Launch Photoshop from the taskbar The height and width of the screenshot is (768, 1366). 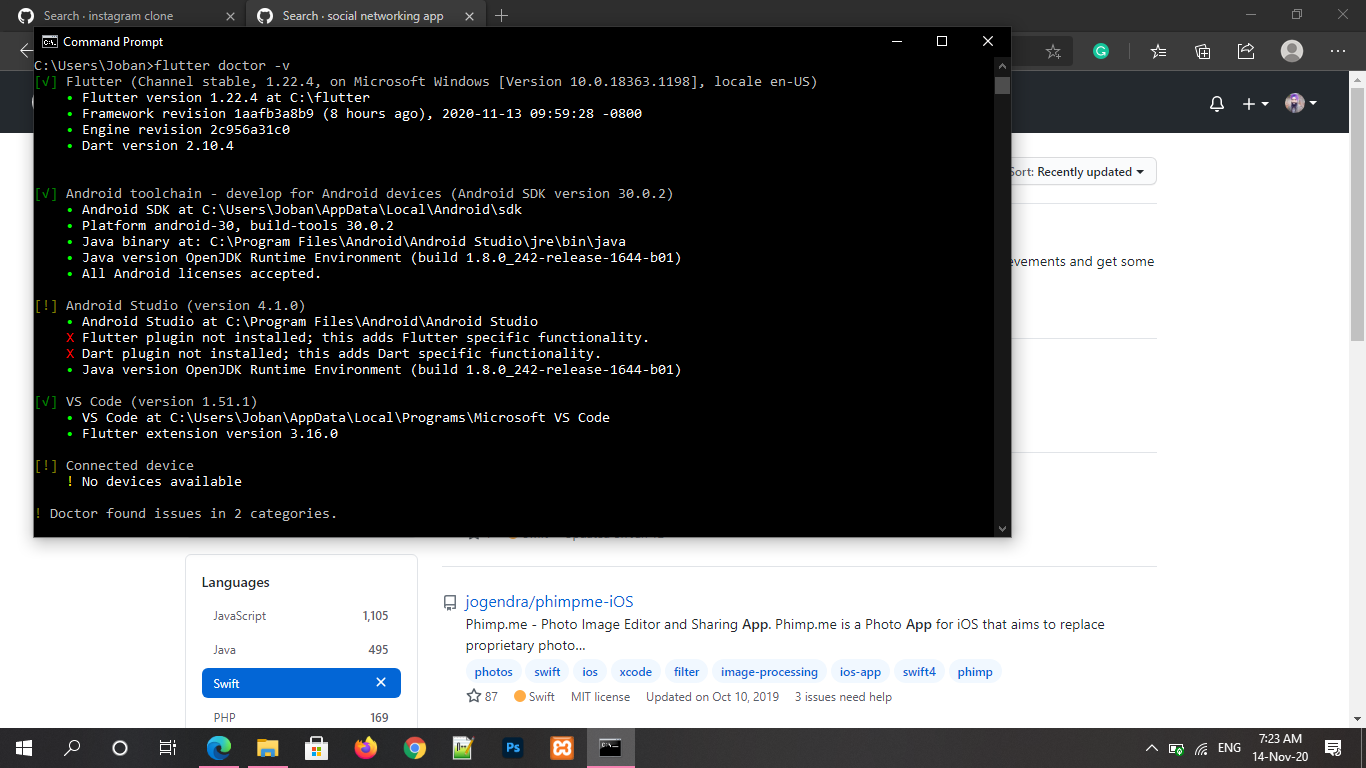[x=513, y=747]
